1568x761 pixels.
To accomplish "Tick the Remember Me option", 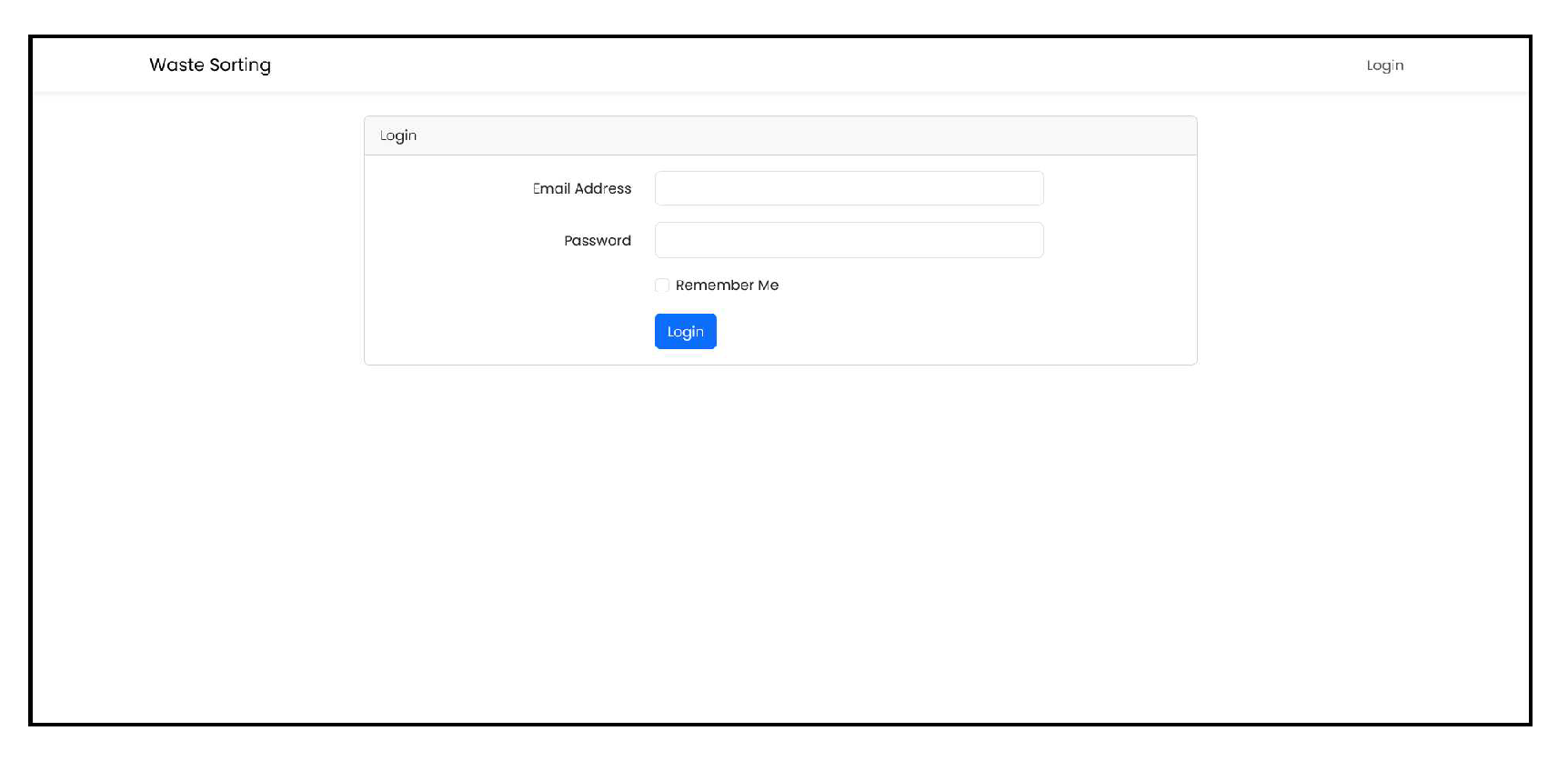I will tap(662, 285).
